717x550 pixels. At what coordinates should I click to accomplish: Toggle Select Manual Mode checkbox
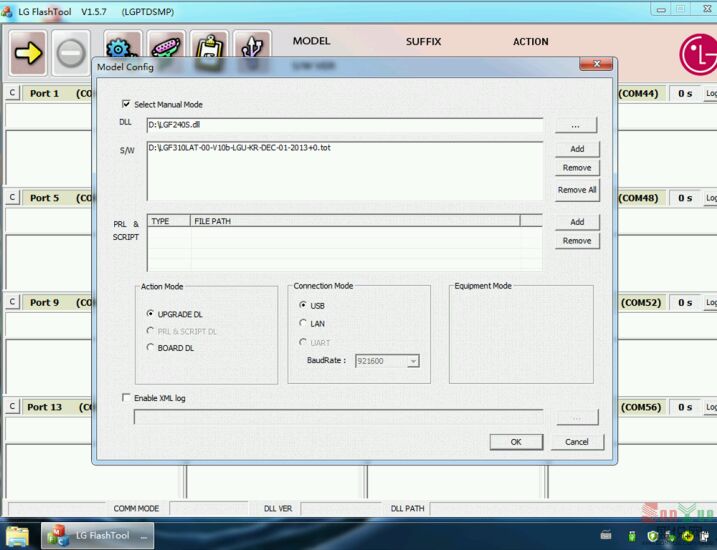[126, 104]
